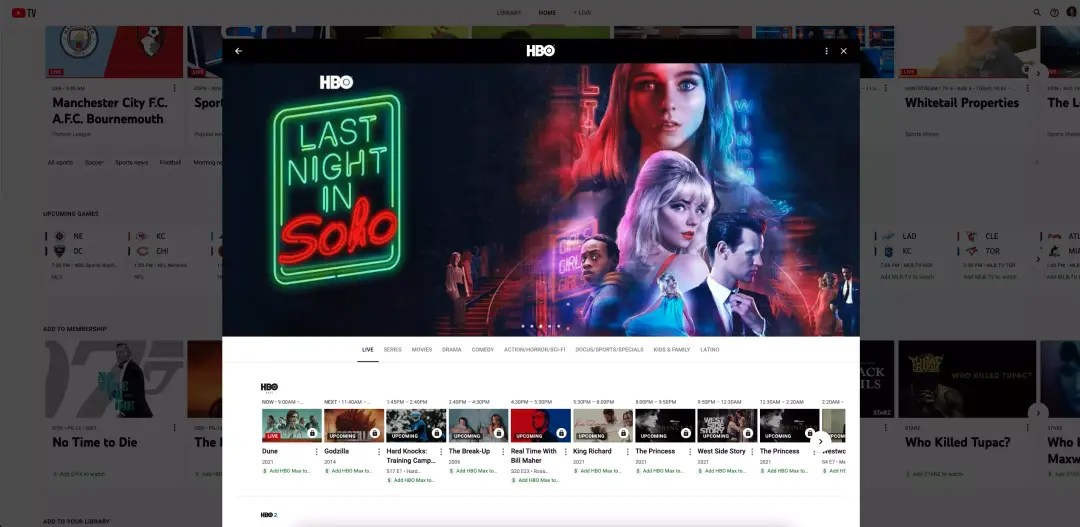Viewport: 1080px width, 527px height.
Task: Click lock icon on The Break-Up thumbnail
Action: tap(499, 433)
